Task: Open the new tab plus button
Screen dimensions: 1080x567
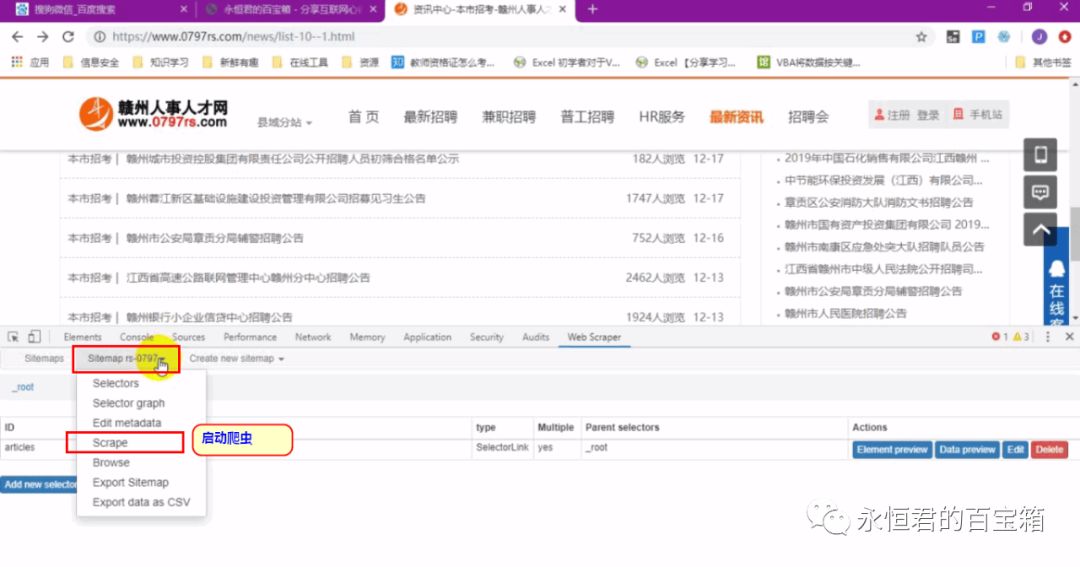Action: pos(592,9)
